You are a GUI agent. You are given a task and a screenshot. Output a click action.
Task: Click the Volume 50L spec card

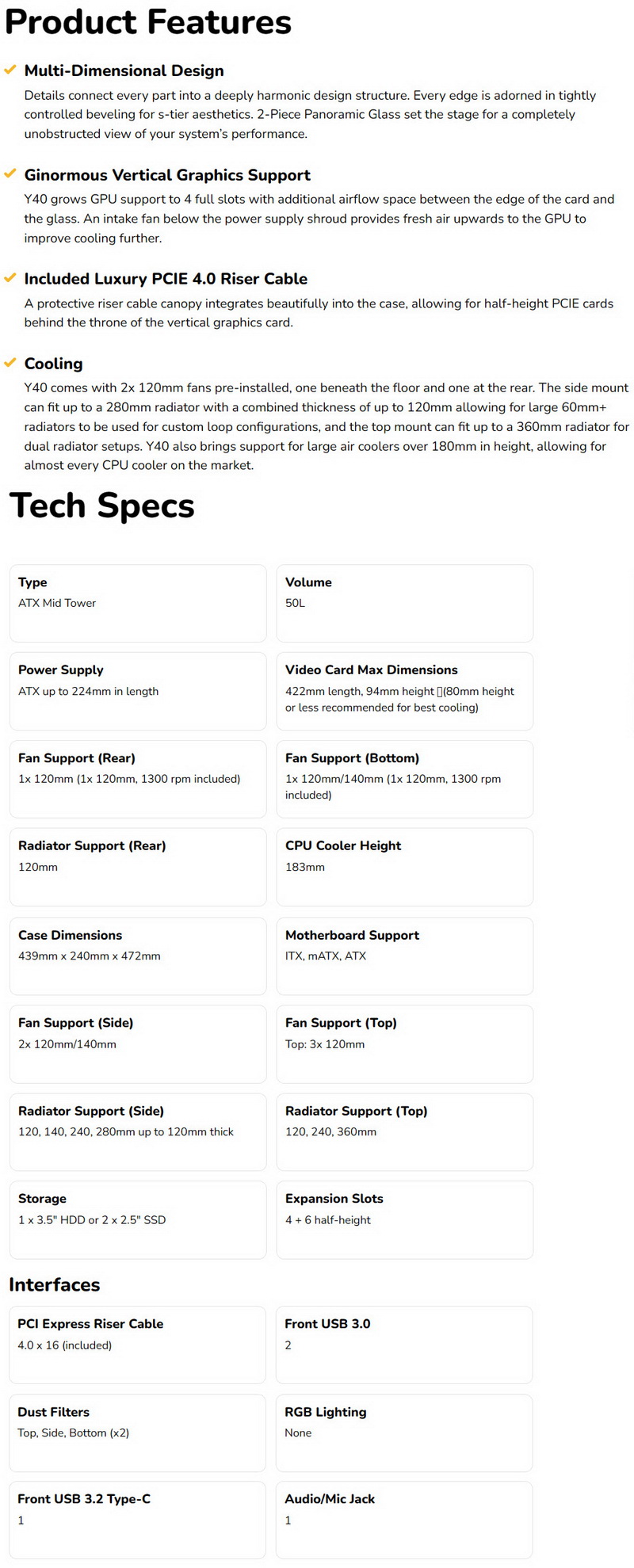coord(405,603)
